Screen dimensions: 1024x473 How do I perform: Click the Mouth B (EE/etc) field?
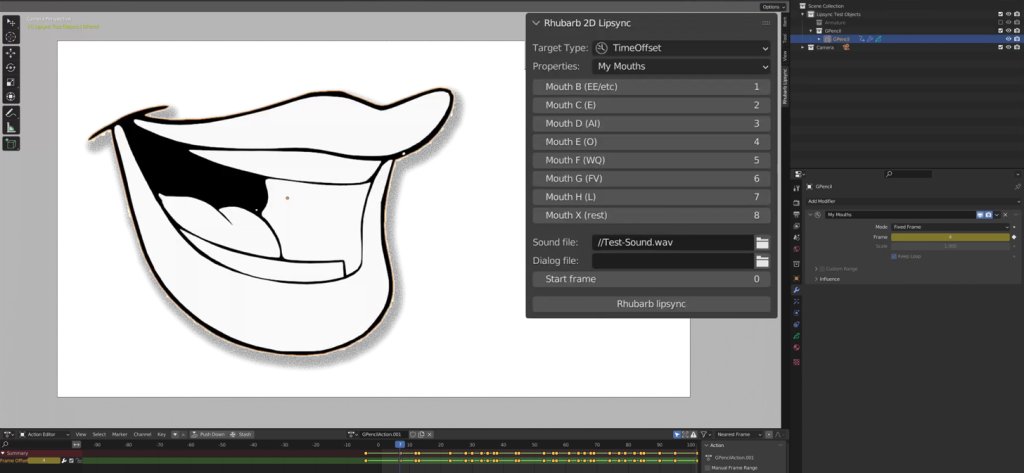pyautogui.click(x=651, y=87)
